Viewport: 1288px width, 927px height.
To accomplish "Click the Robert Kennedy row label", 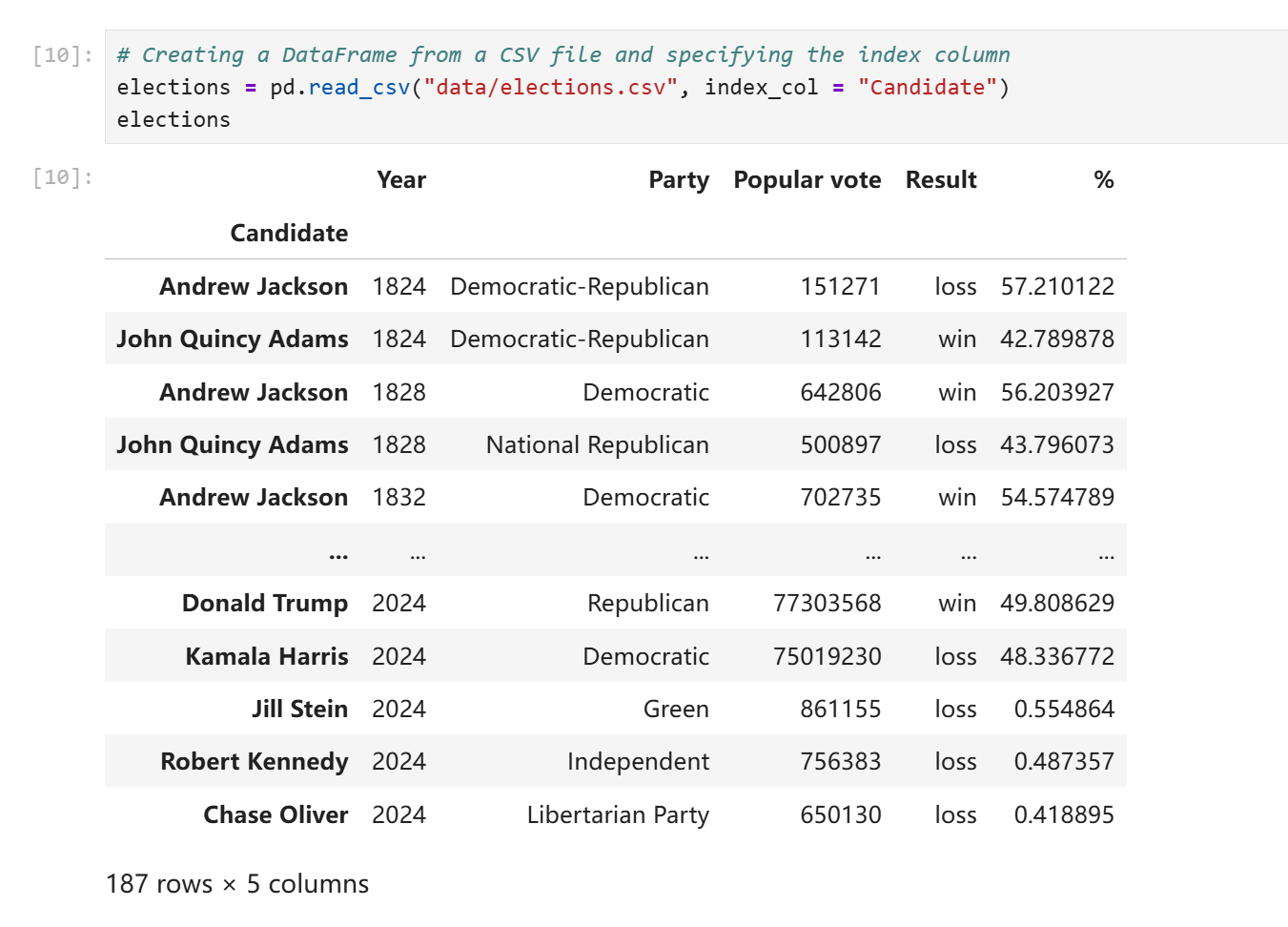I will (x=254, y=762).
